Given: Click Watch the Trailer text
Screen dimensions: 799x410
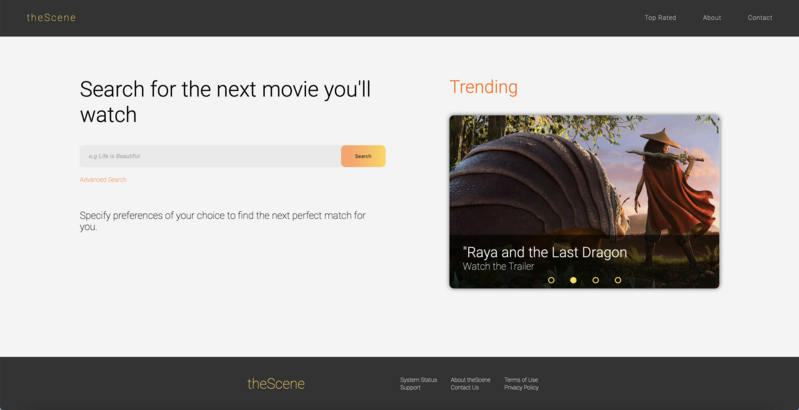Looking at the screenshot, I should click(498, 266).
